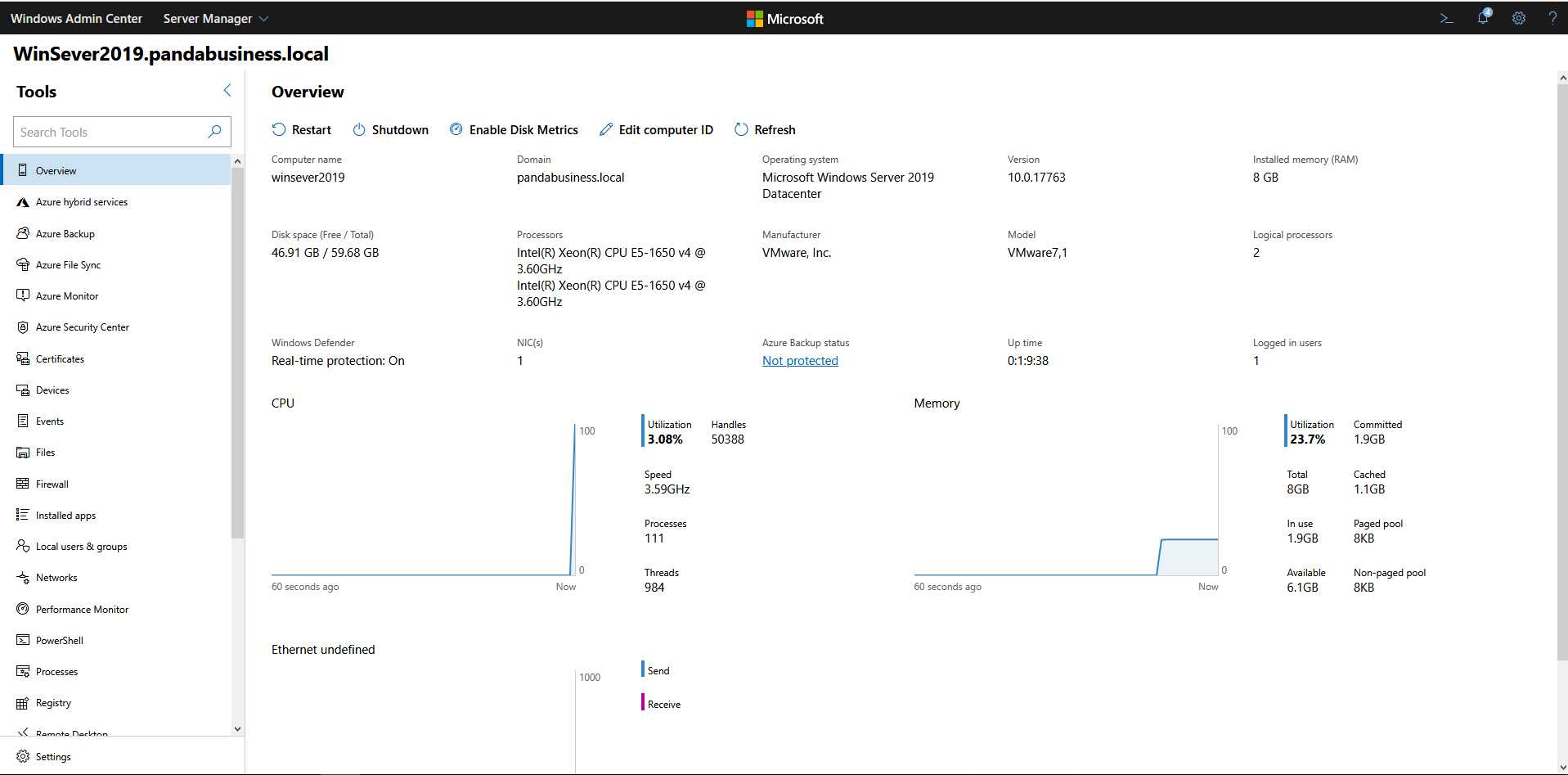The height and width of the screenshot is (775, 1568).
Task: Click the Up time 0:1:9:38 value
Action: pos(1028,360)
